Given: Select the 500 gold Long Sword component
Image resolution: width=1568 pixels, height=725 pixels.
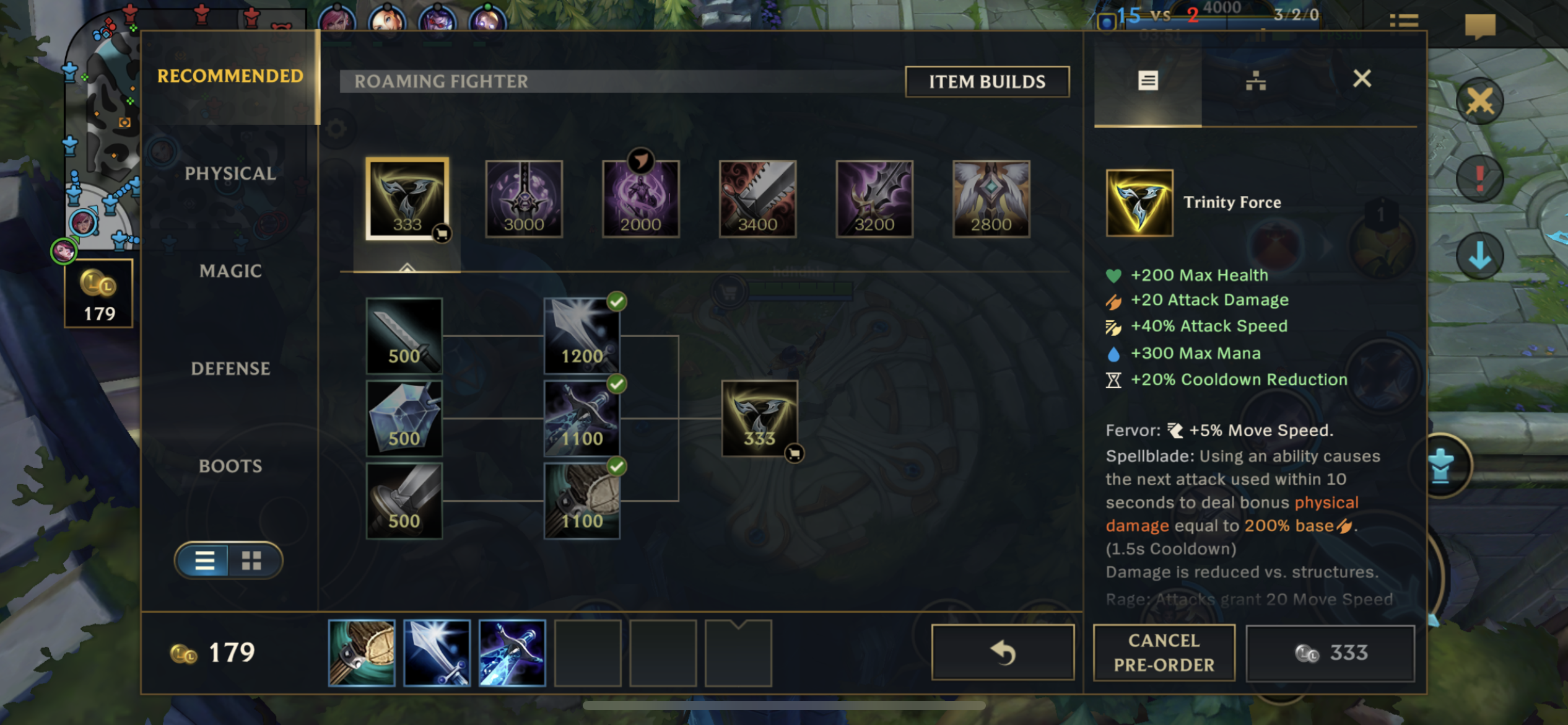Looking at the screenshot, I should pyautogui.click(x=404, y=336).
